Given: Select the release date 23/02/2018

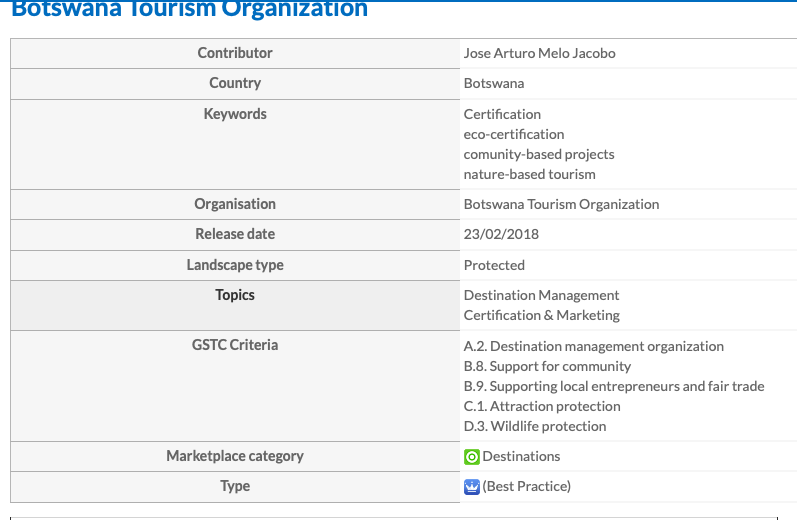Looking at the screenshot, I should pyautogui.click(x=501, y=234).
